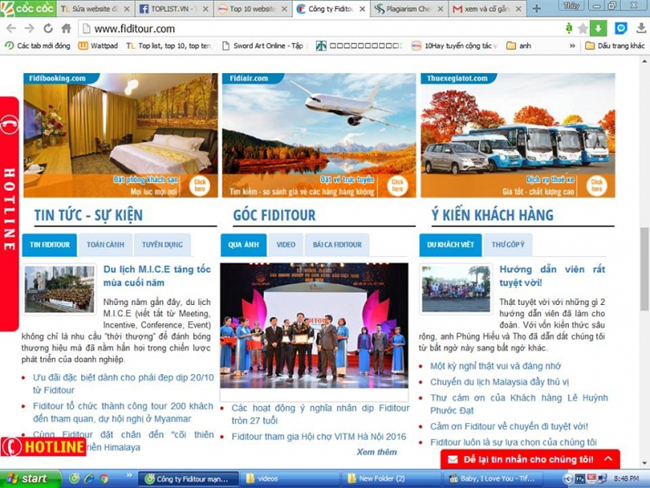Close the Công ty Fiditour tab

(x=362, y=9)
